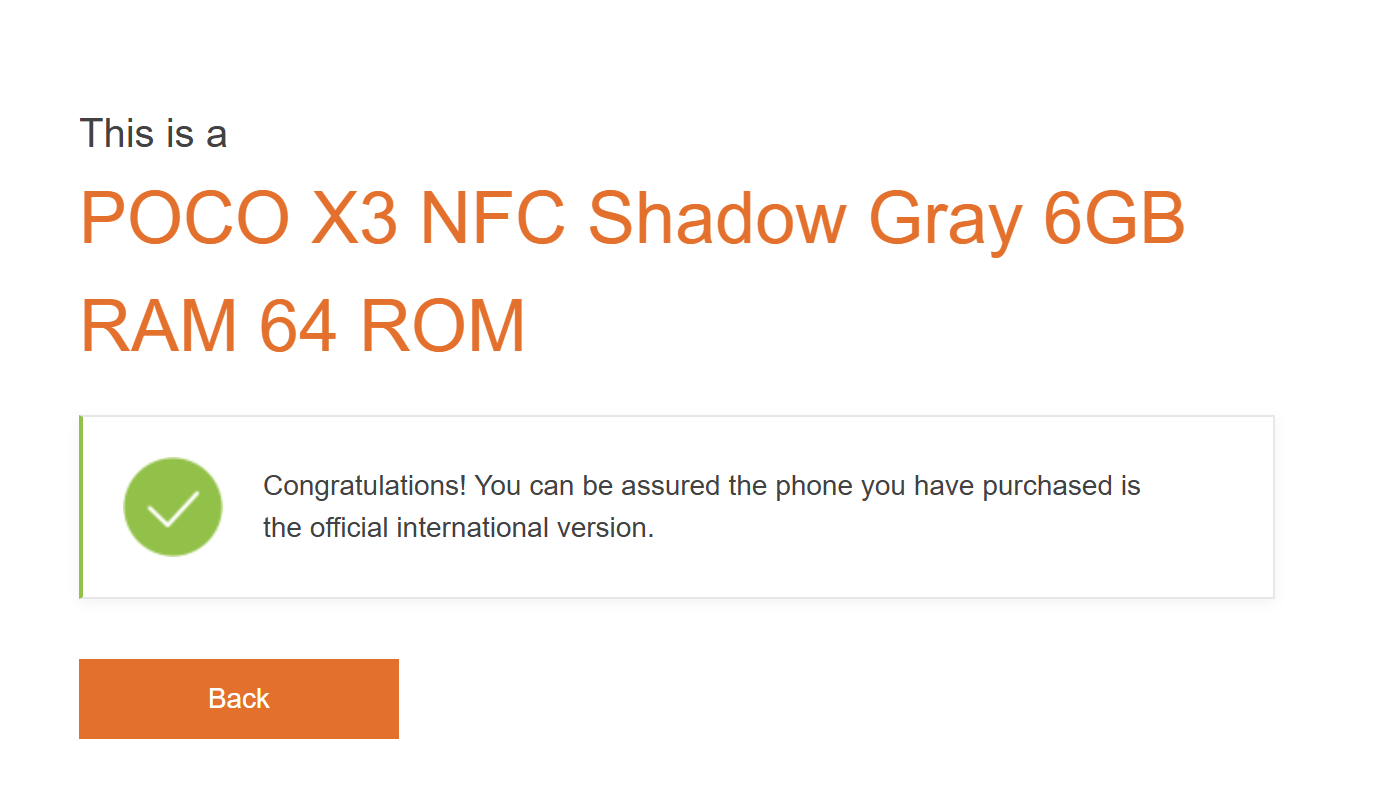Click the word "Shadow" in the heading
1398x791 pixels.
[717, 218]
